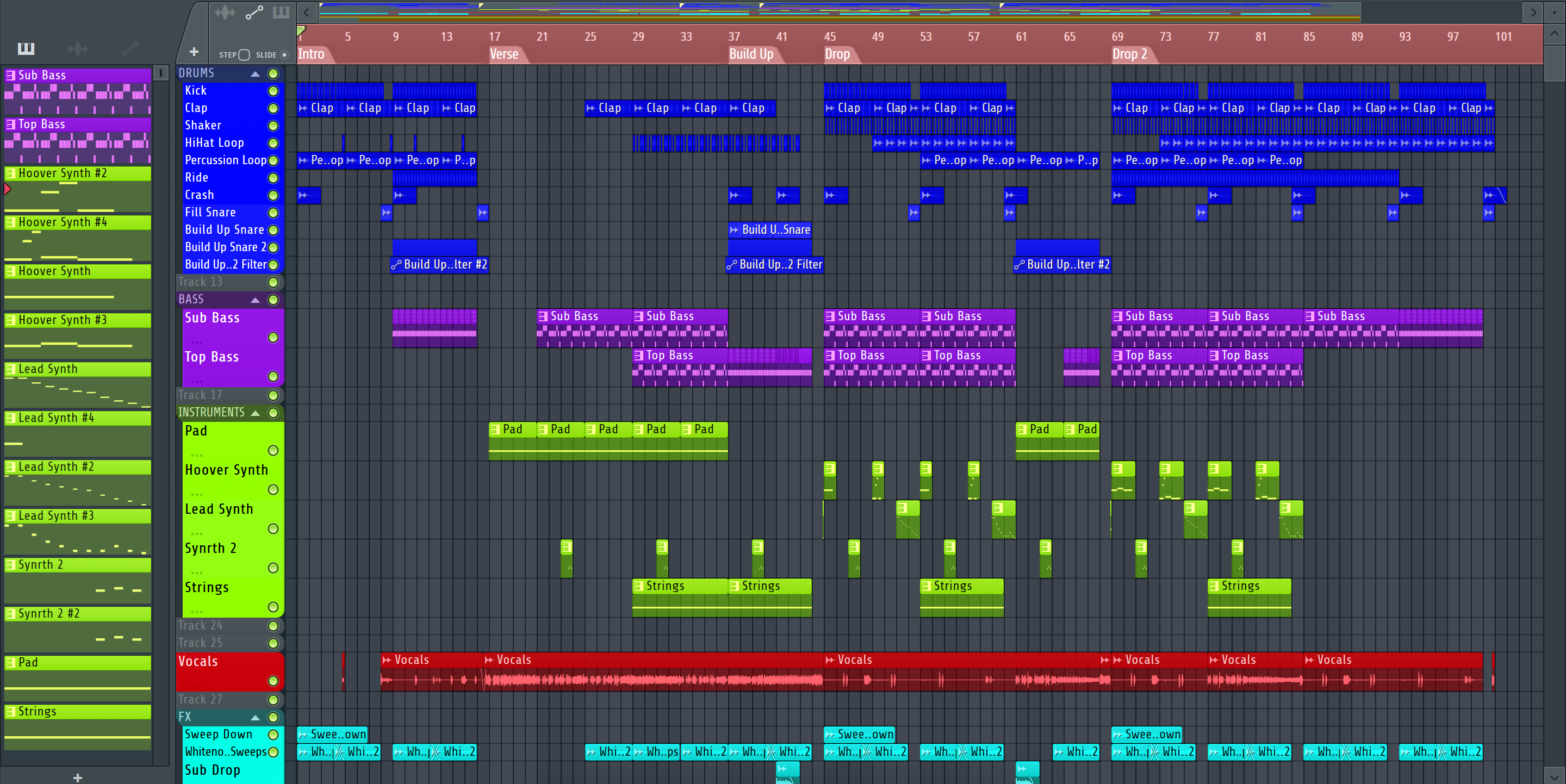Click the small handle button right of Sub Bass pattern
Image resolution: width=1566 pixels, height=784 pixels.
(160, 73)
